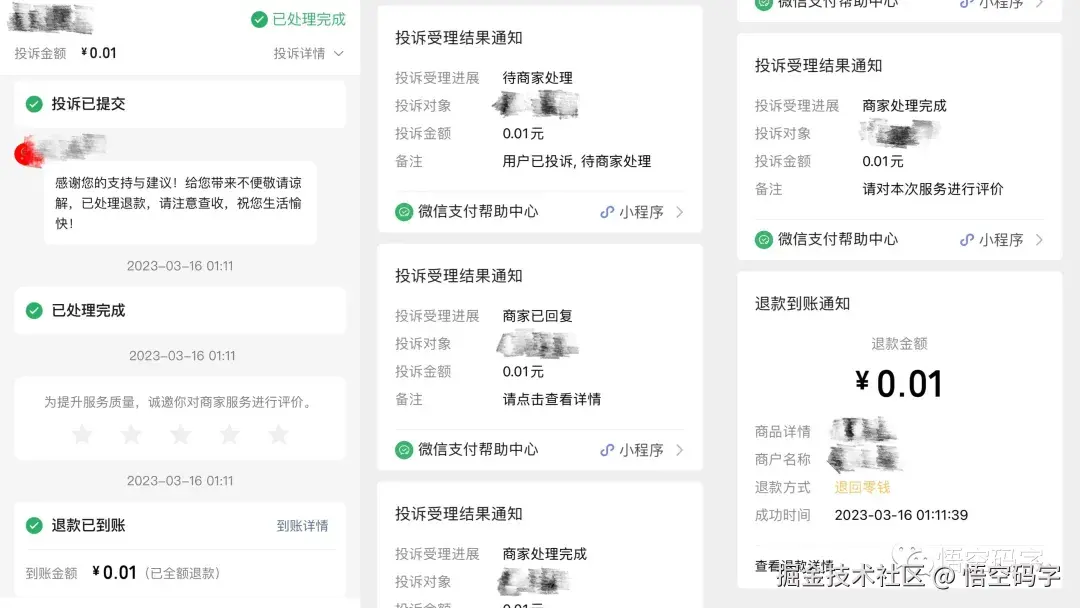Click the green check next to 退款已到账

33,525
